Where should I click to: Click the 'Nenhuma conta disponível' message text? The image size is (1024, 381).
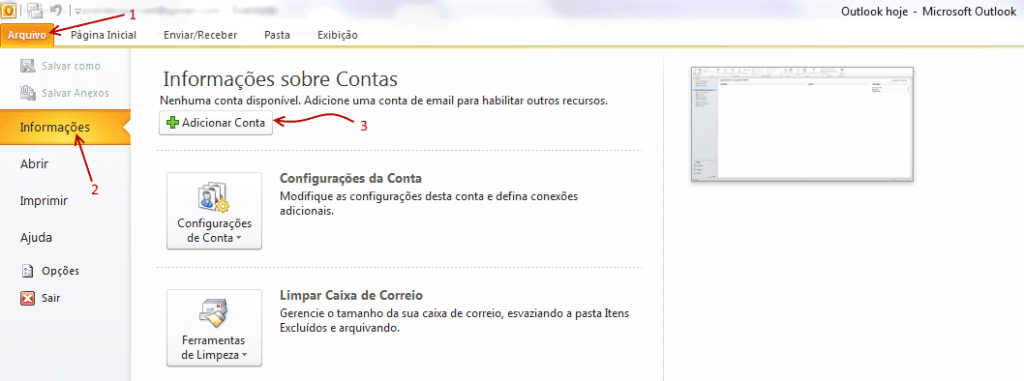coord(385,101)
